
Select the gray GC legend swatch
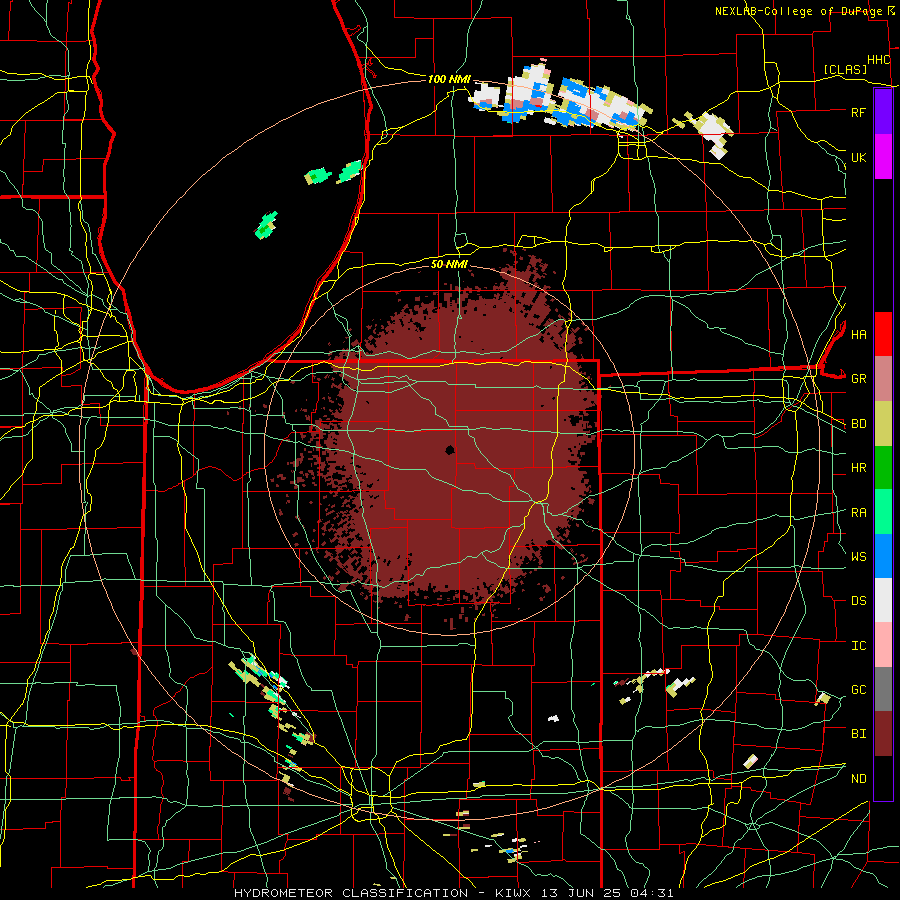coord(883,689)
